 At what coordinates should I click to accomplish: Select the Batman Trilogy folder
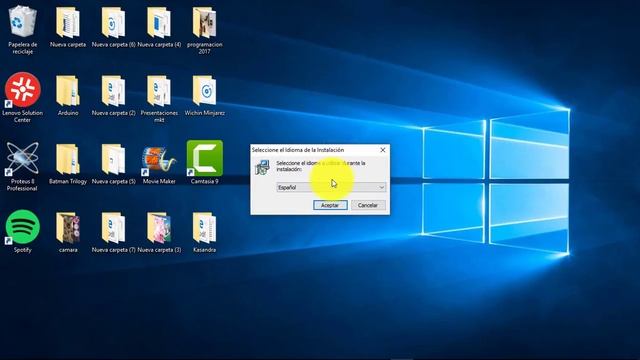68,159
